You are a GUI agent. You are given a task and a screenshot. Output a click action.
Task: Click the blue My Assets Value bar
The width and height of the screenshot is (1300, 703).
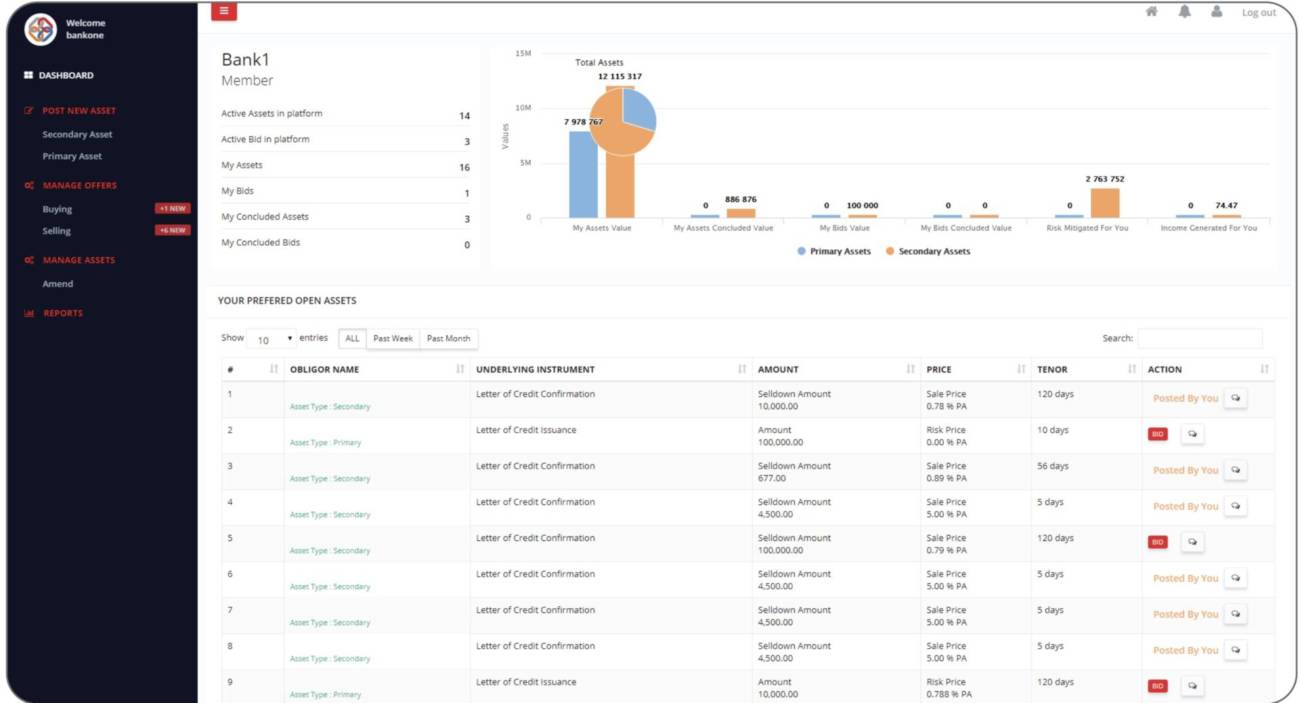[x=584, y=174]
